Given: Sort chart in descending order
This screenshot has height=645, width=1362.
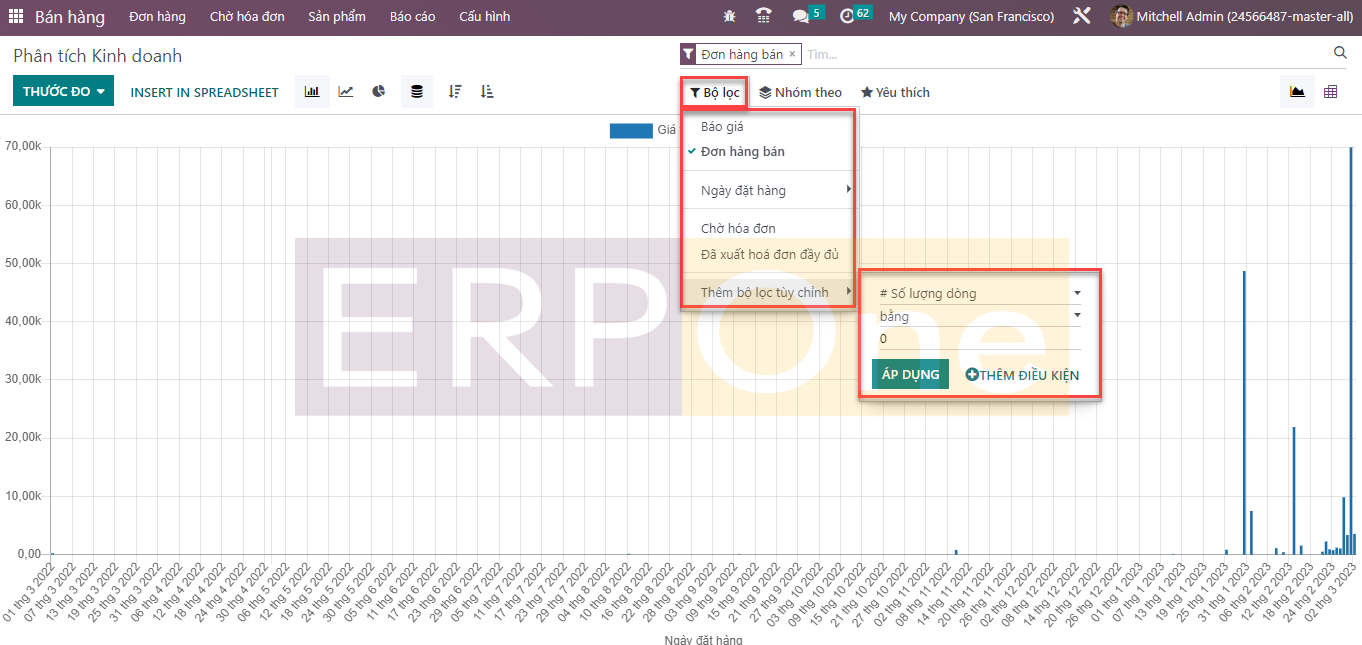Looking at the screenshot, I should click(455, 92).
